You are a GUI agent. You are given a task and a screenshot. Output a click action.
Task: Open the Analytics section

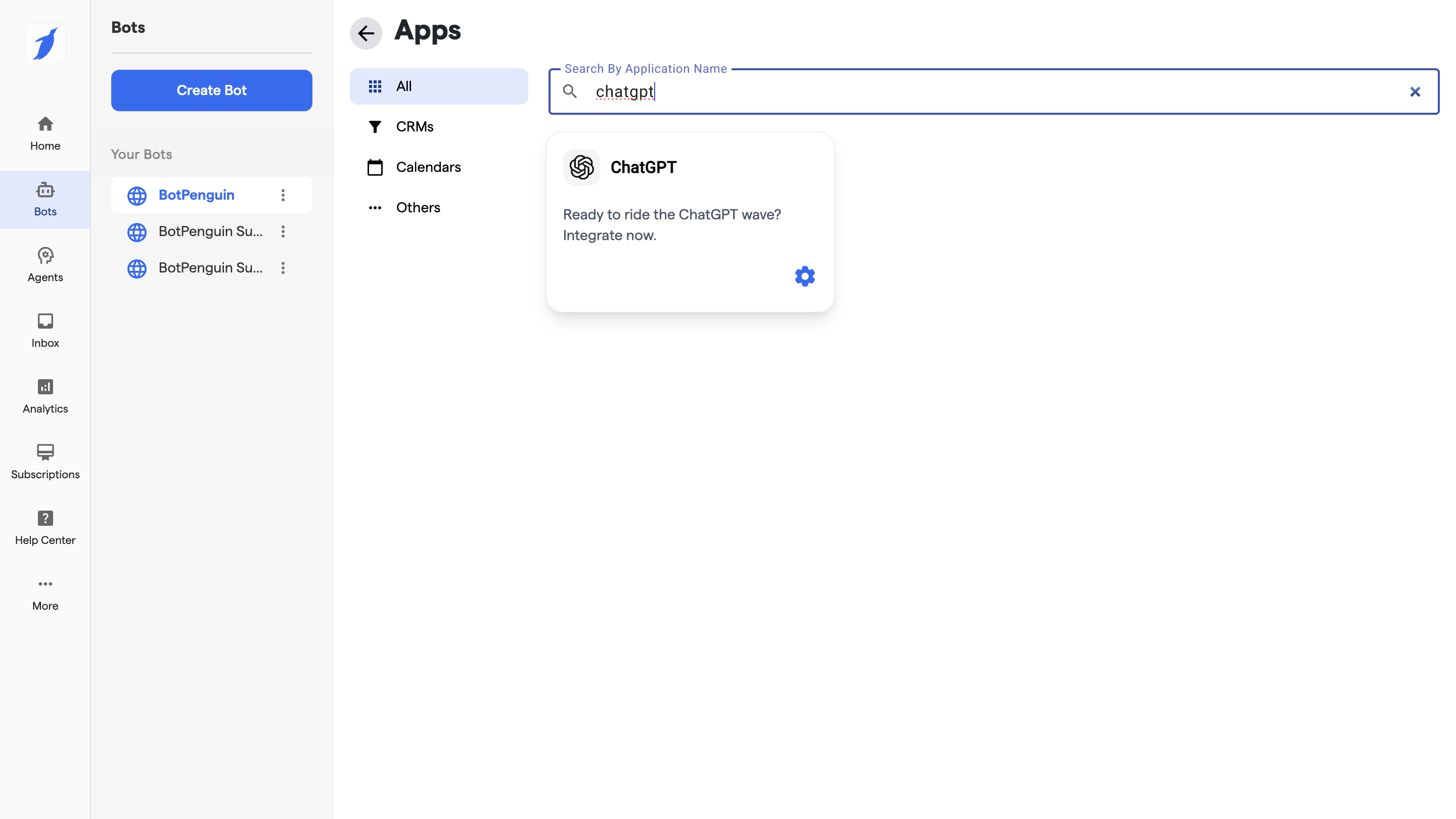[x=45, y=396]
